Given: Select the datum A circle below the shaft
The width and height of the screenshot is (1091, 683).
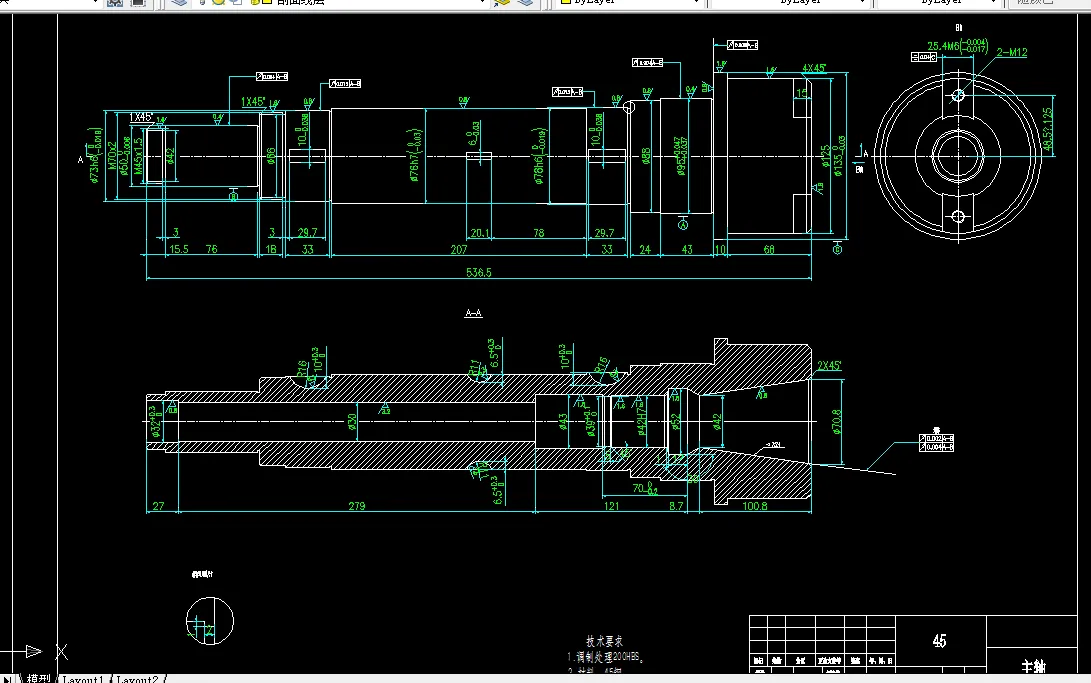Looking at the screenshot, I should [683, 225].
